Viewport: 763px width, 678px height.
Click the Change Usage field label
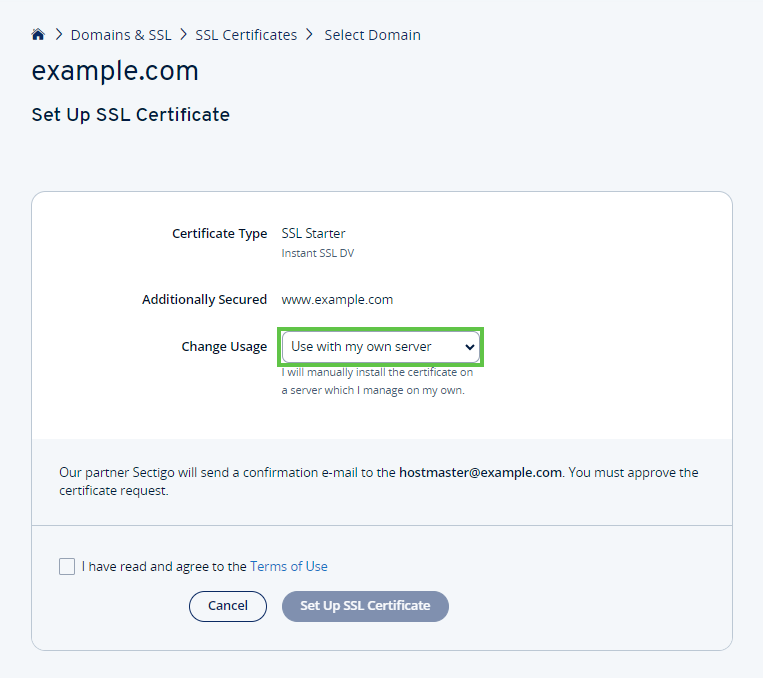[x=224, y=347]
